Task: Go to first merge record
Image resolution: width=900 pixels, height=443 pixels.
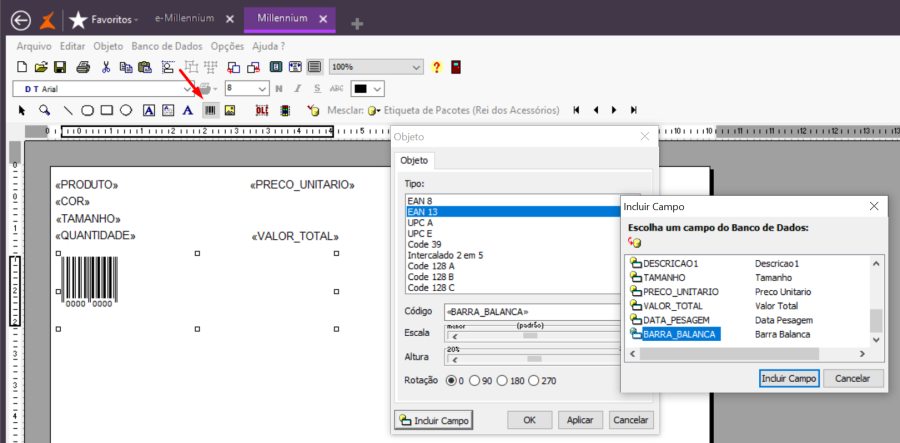Action: pos(576,110)
